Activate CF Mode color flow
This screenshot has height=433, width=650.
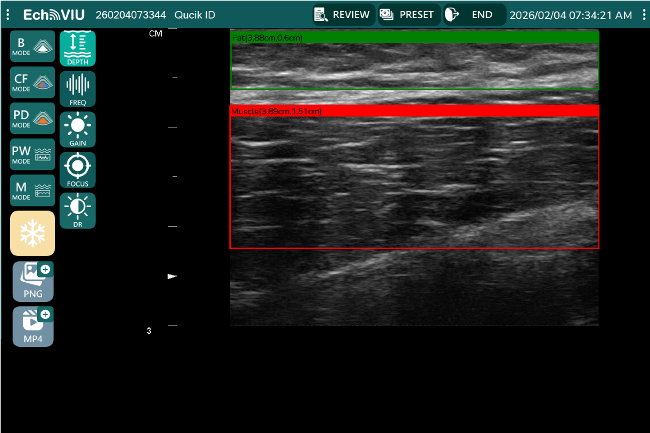(x=32, y=82)
